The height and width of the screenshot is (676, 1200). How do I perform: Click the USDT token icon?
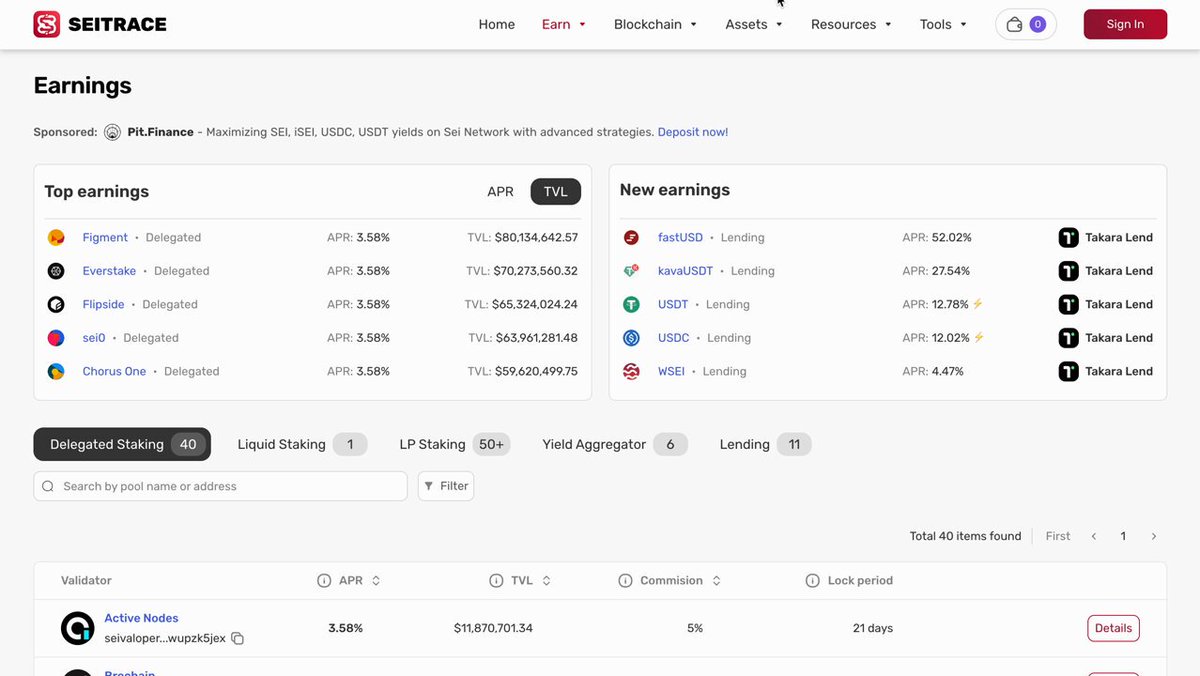[x=631, y=305]
